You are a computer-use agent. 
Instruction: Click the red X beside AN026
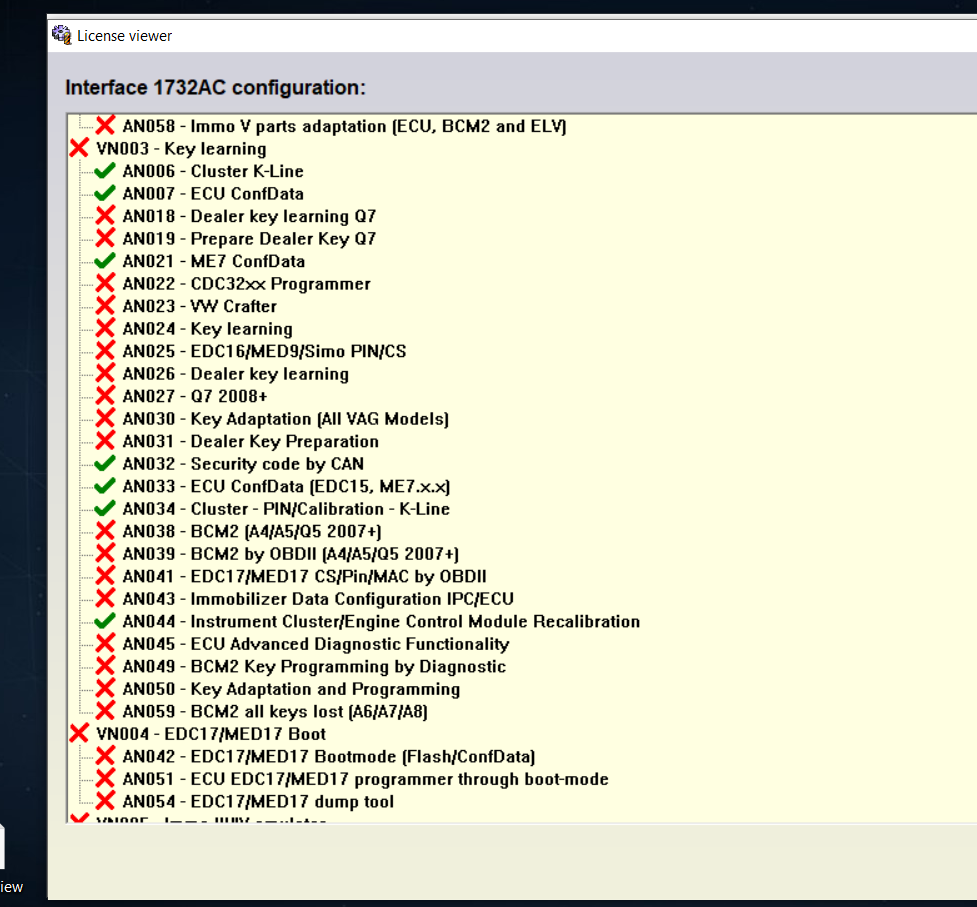105,373
